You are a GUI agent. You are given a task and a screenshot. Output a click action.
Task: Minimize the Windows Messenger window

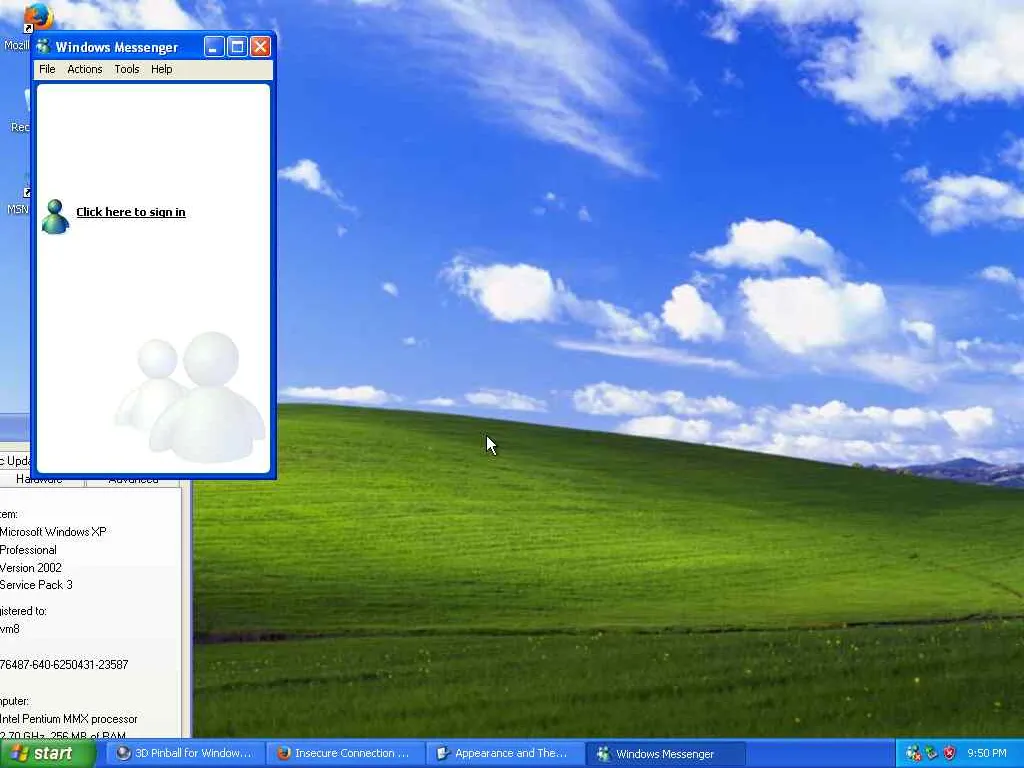pos(214,46)
